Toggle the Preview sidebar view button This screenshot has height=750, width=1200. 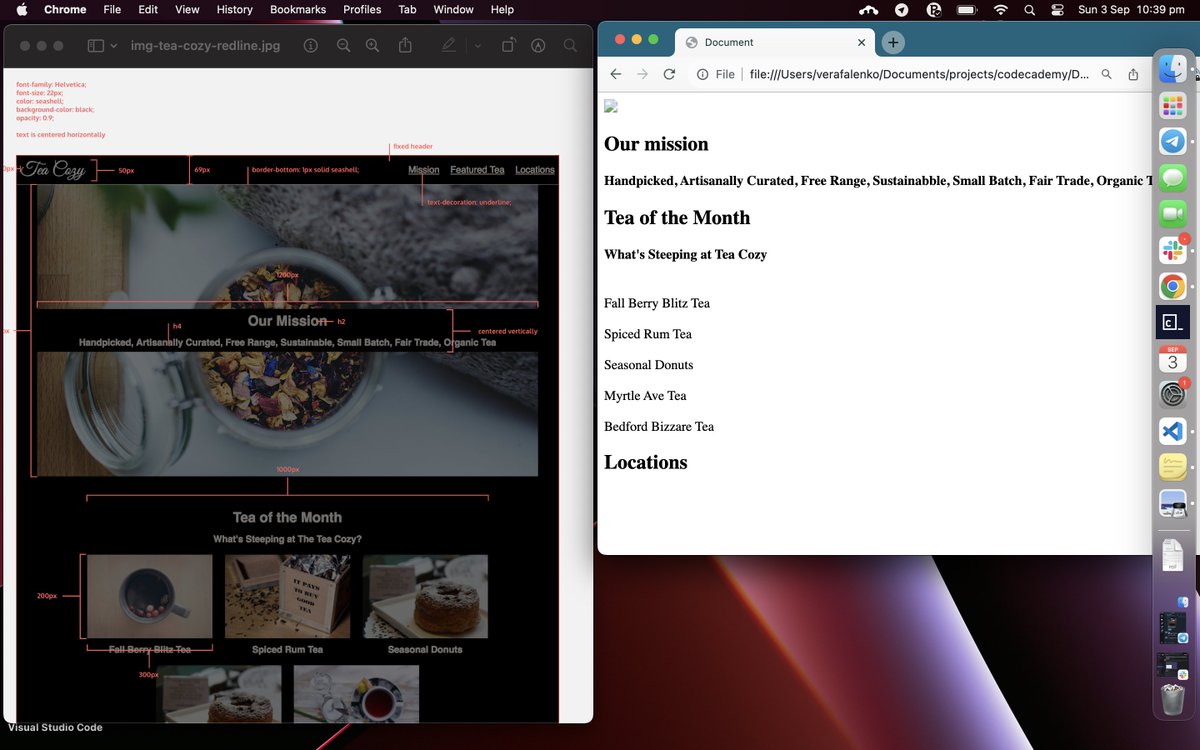tap(96, 46)
